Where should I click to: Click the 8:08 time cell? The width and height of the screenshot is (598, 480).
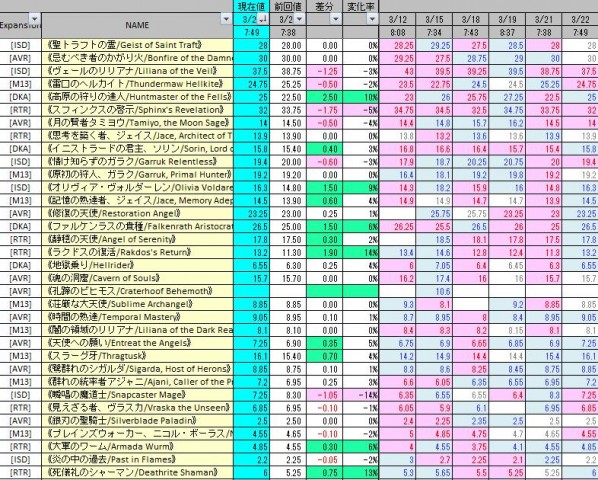(397, 32)
